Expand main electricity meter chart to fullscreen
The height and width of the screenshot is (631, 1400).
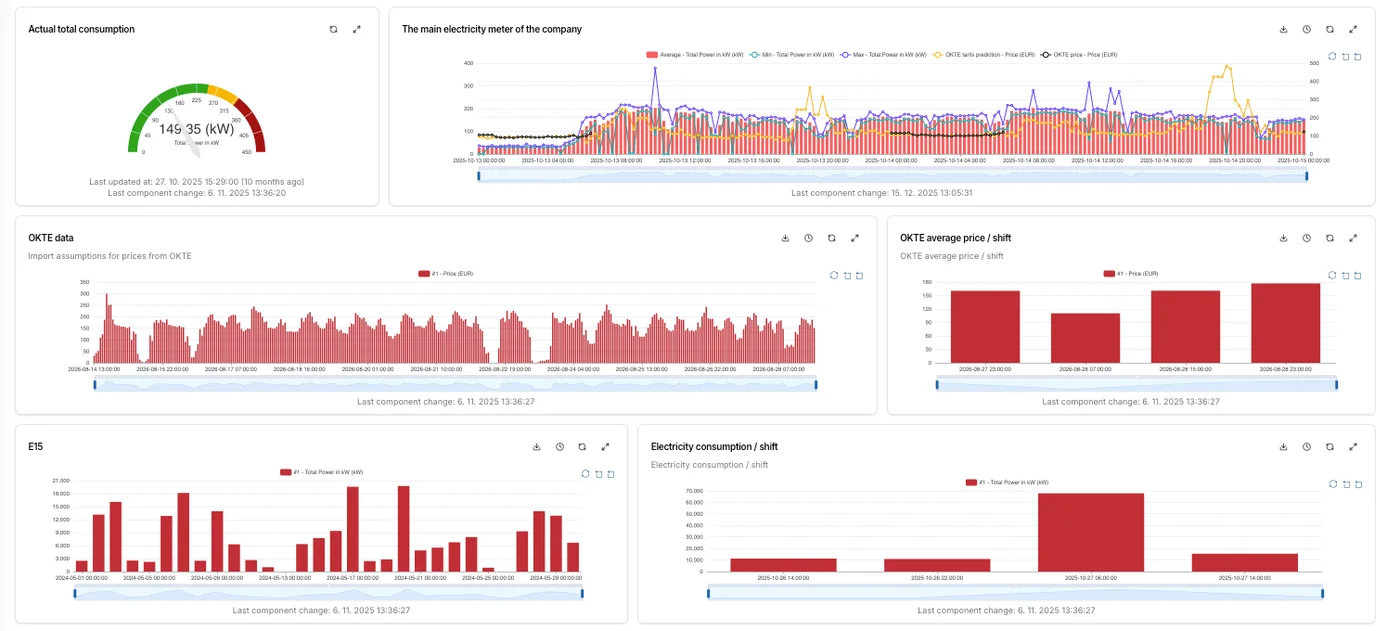tap(1353, 29)
